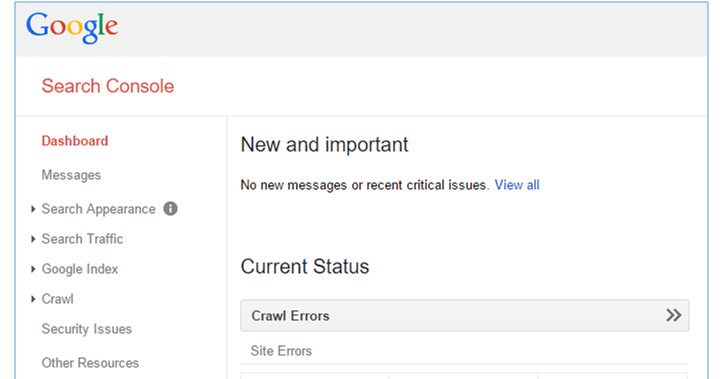Expand the Search Appearance arrow

(x=33, y=209)
